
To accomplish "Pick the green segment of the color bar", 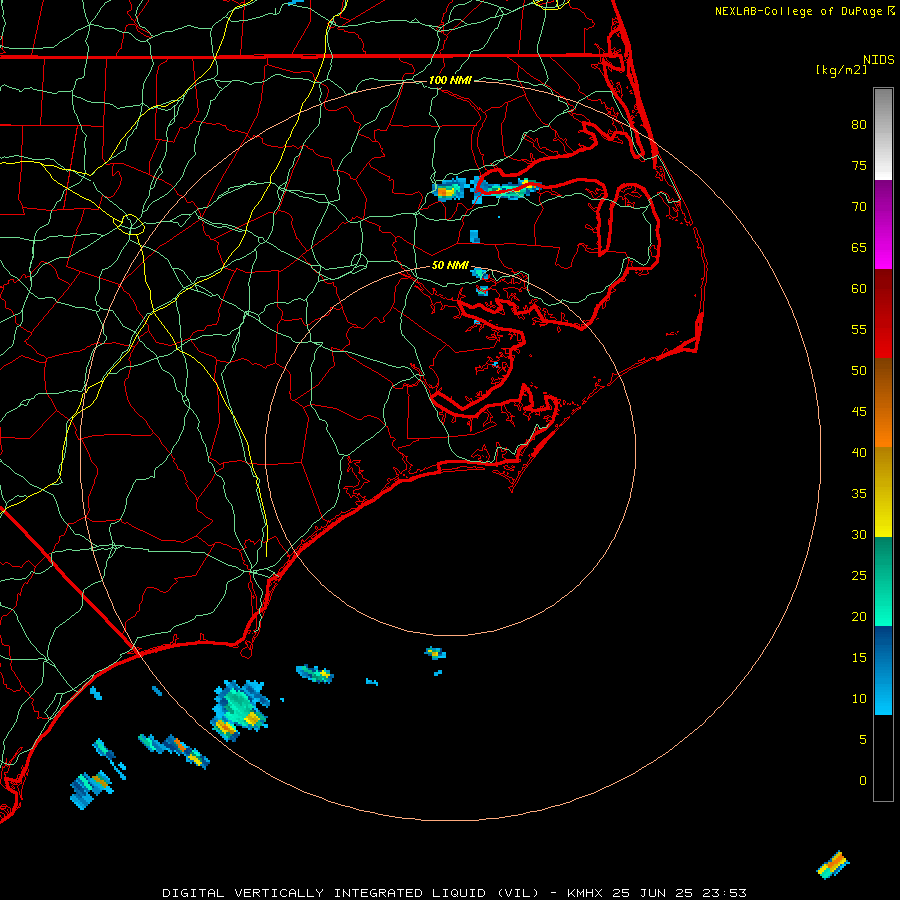I will (x=883, y=581).
